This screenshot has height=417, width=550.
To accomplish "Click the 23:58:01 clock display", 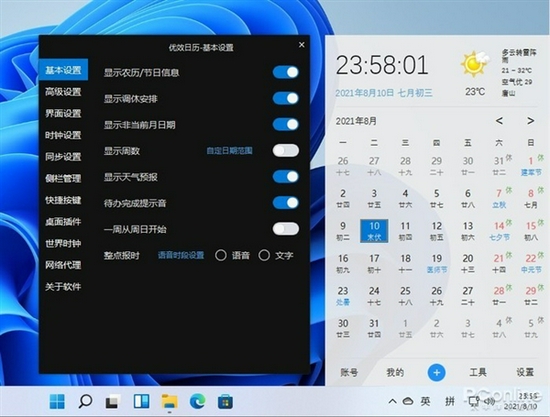I will tap(382, 65).
